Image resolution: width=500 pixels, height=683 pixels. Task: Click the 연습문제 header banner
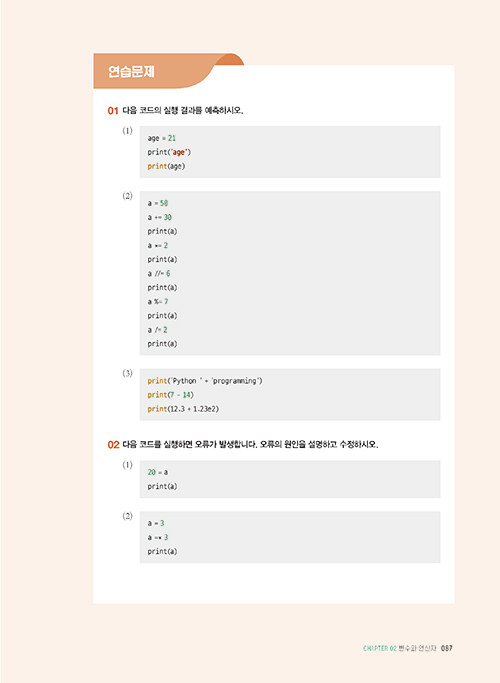pyautogui.click(x=168, y=71)
